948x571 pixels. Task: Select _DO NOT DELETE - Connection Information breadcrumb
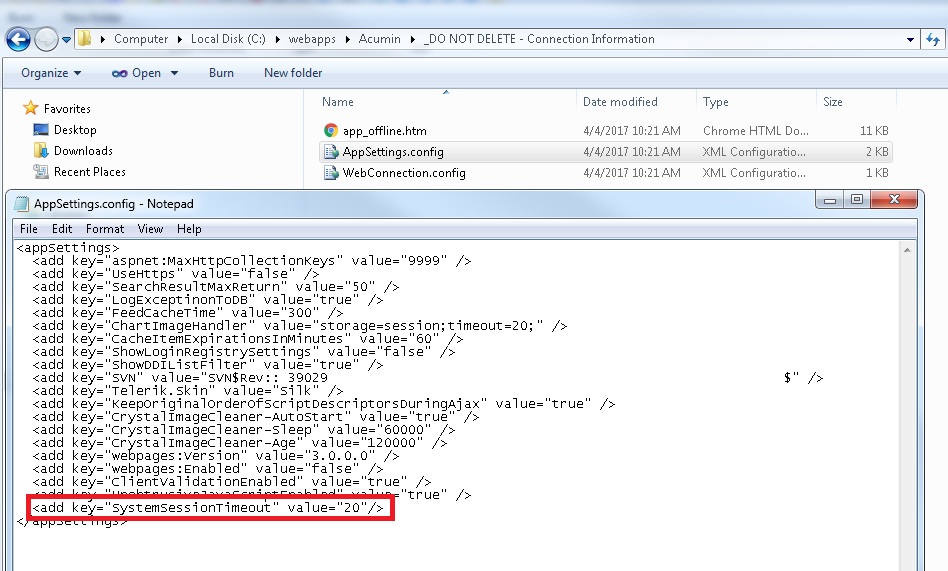[x=539, y=39]
